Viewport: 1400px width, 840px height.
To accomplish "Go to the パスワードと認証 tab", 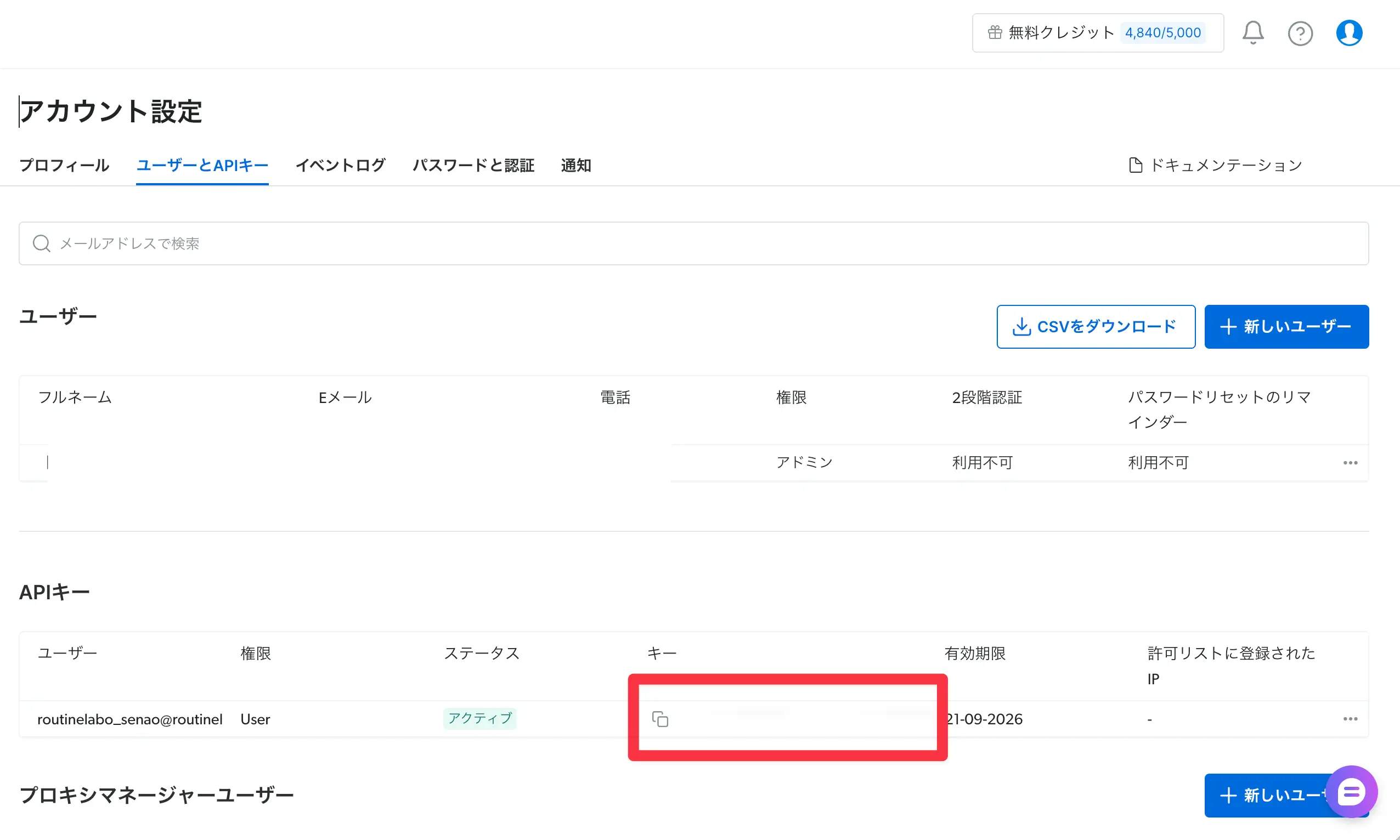I will pos(473,165).
